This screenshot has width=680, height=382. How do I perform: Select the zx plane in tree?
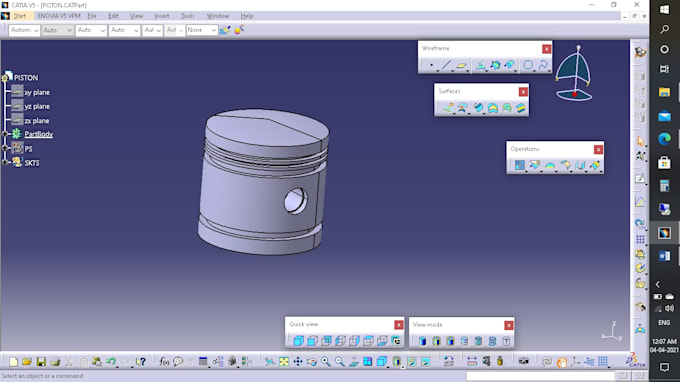coord(36,121)
